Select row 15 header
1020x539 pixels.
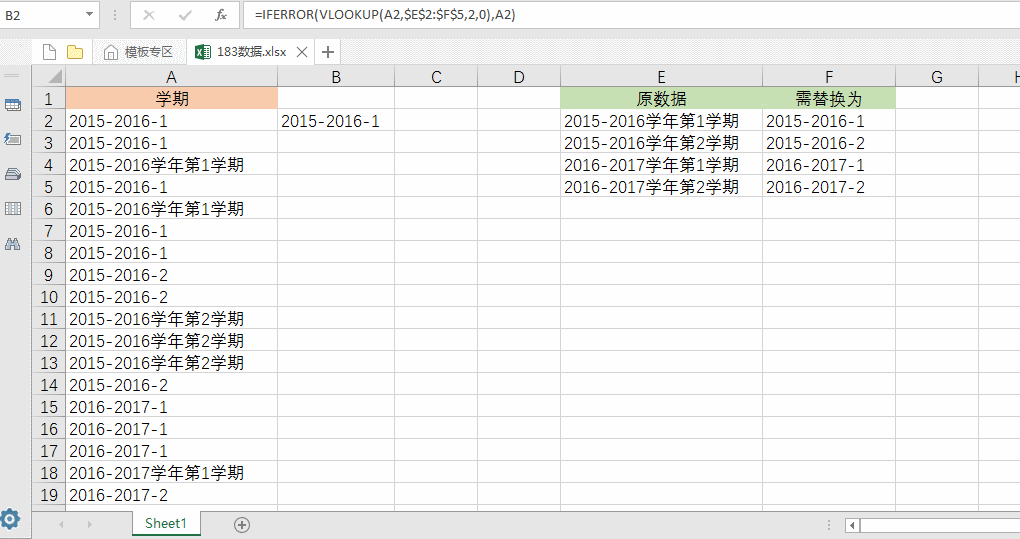49,406
